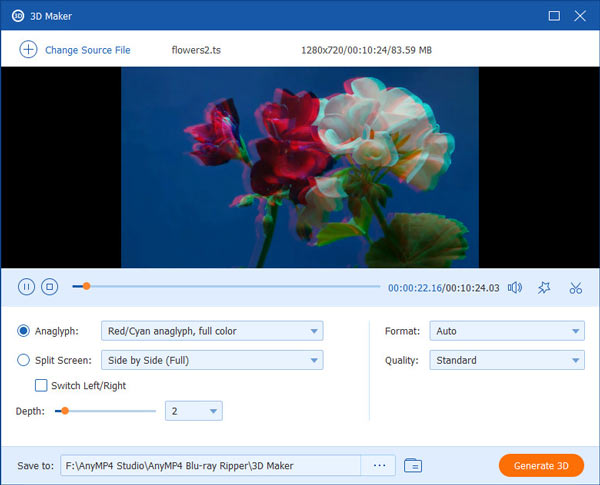This screenshot has height=485, width=600.
Task: Click the three-dots browse path button
Action: [x=379, y=465]
